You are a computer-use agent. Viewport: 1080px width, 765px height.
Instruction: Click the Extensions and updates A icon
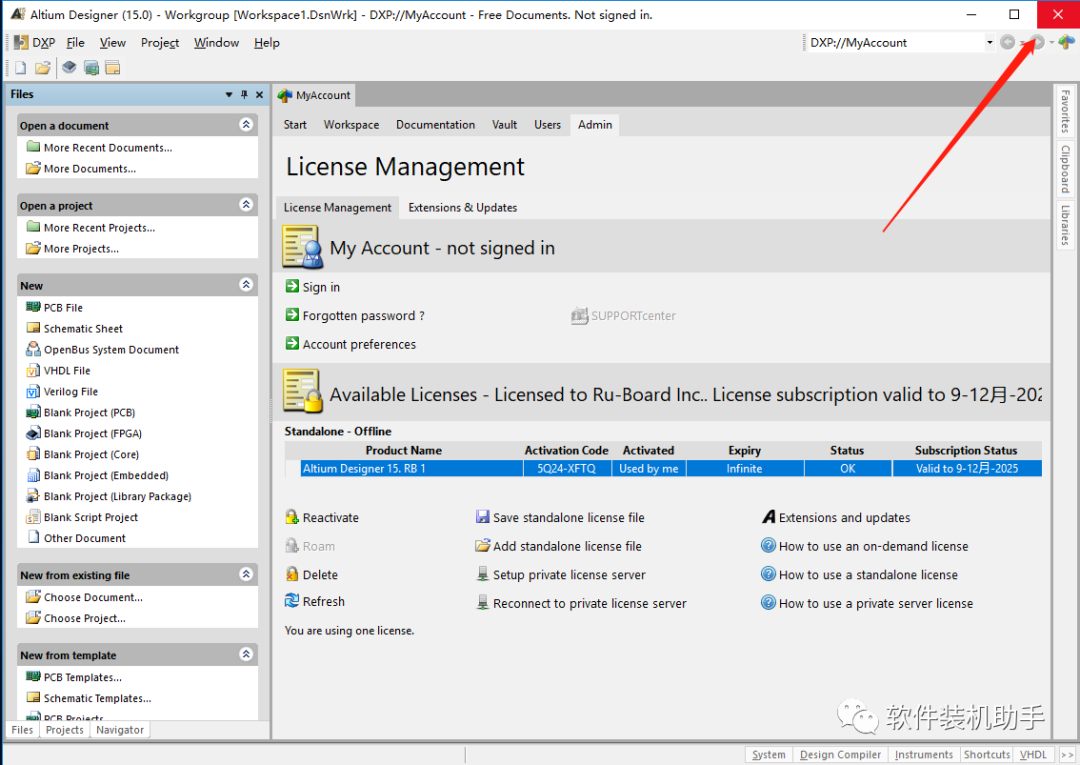pyautogui.click(x=769, y=516)
